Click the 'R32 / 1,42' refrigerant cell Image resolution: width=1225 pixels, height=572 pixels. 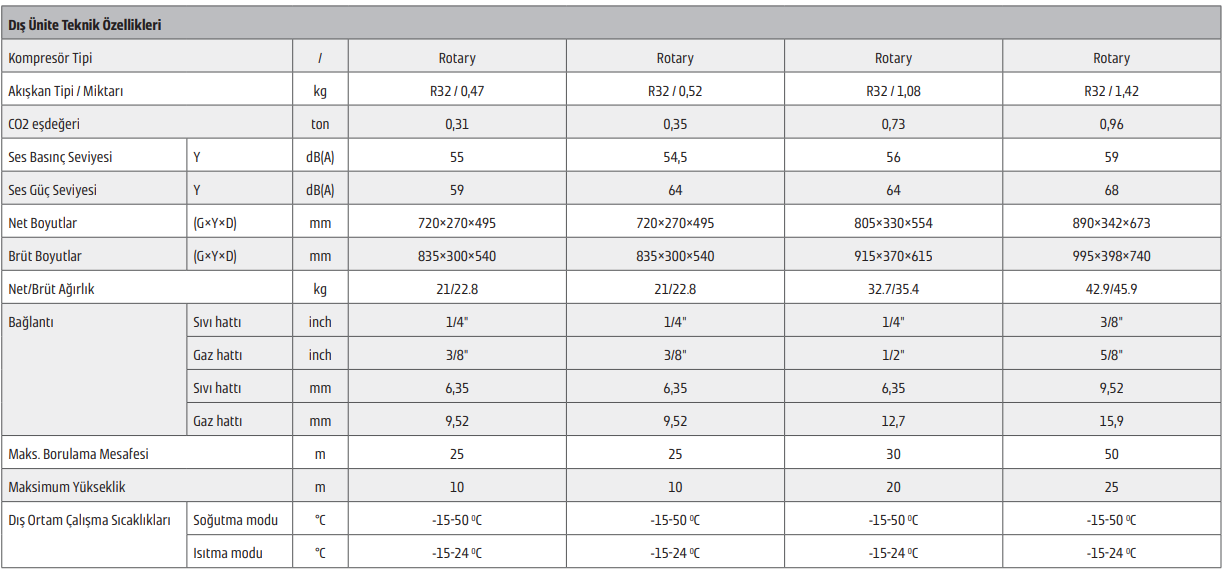pyautogui.click(x=1111, y=91)
